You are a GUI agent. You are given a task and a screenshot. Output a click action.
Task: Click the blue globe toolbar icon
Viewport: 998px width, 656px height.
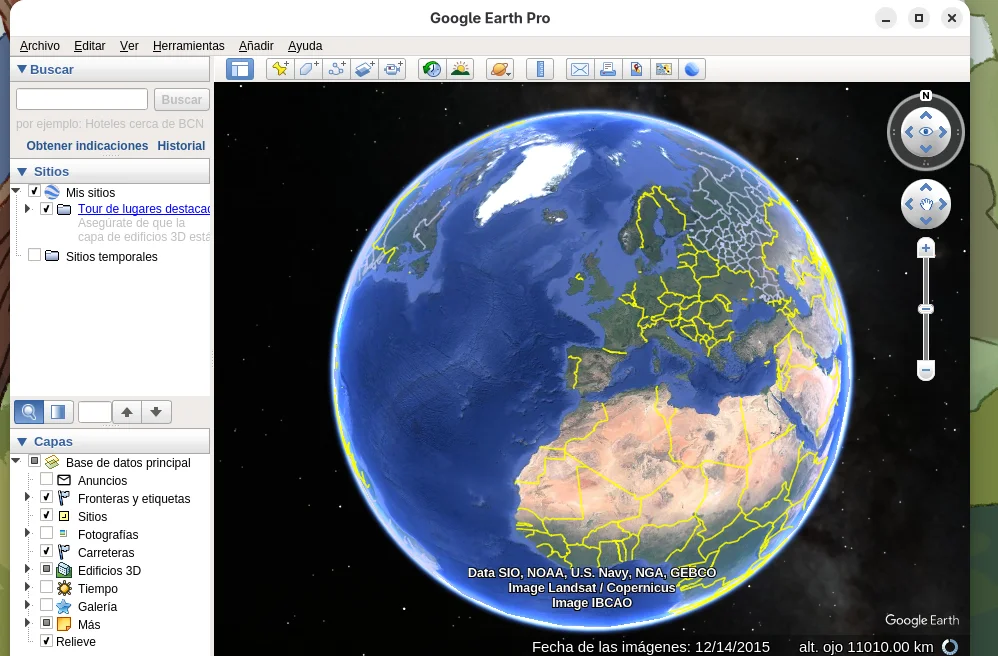pos(692,69)
